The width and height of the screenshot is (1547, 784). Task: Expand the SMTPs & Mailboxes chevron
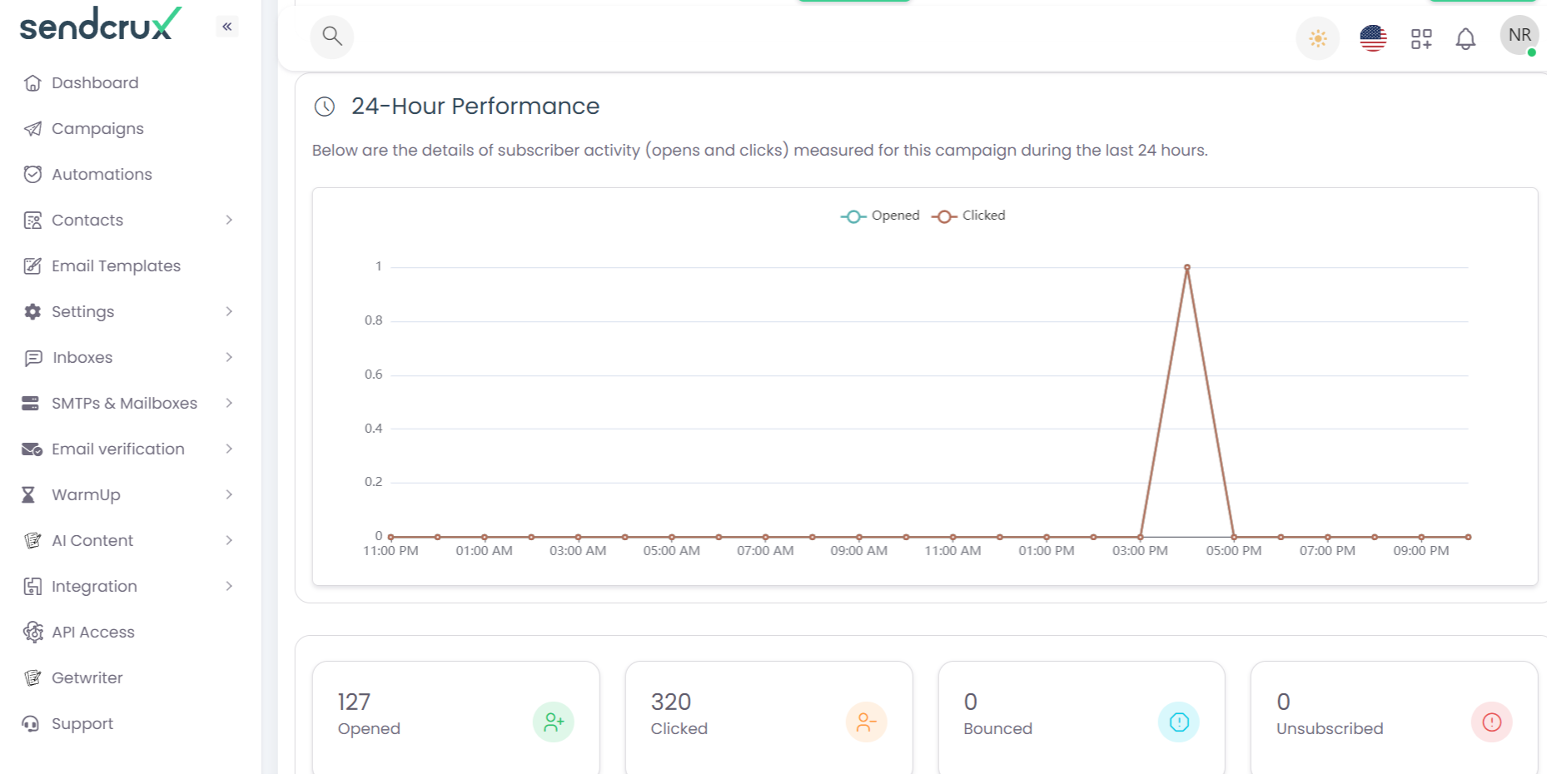[229, 403]
